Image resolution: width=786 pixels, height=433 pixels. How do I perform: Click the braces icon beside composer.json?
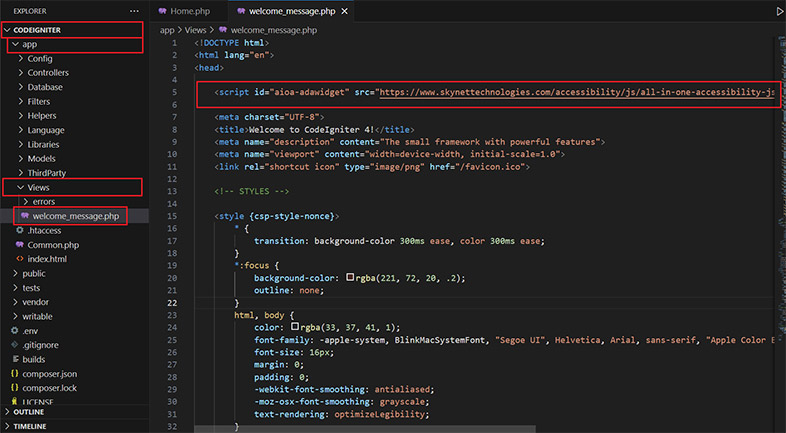coord(15,374)
